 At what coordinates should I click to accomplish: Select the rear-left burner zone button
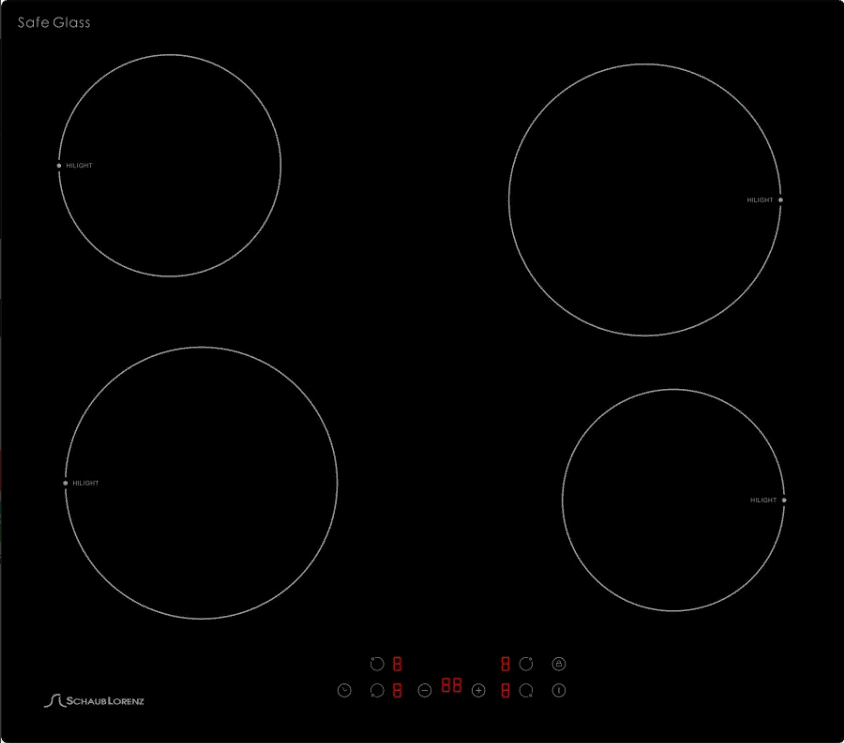click(x=377, y=664)
